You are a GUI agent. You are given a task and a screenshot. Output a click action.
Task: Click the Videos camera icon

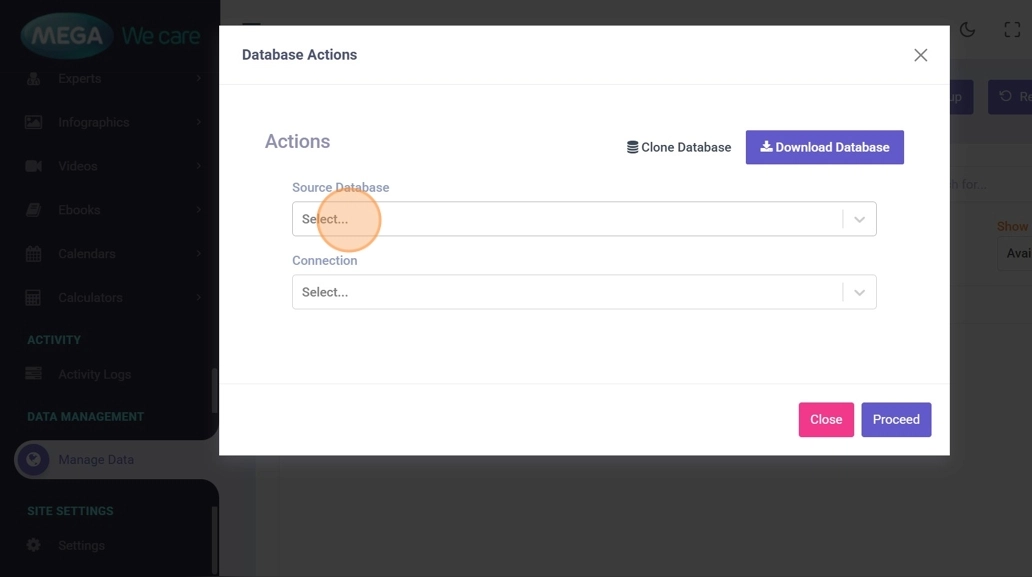pyautogui.click(x=33, y=166)
